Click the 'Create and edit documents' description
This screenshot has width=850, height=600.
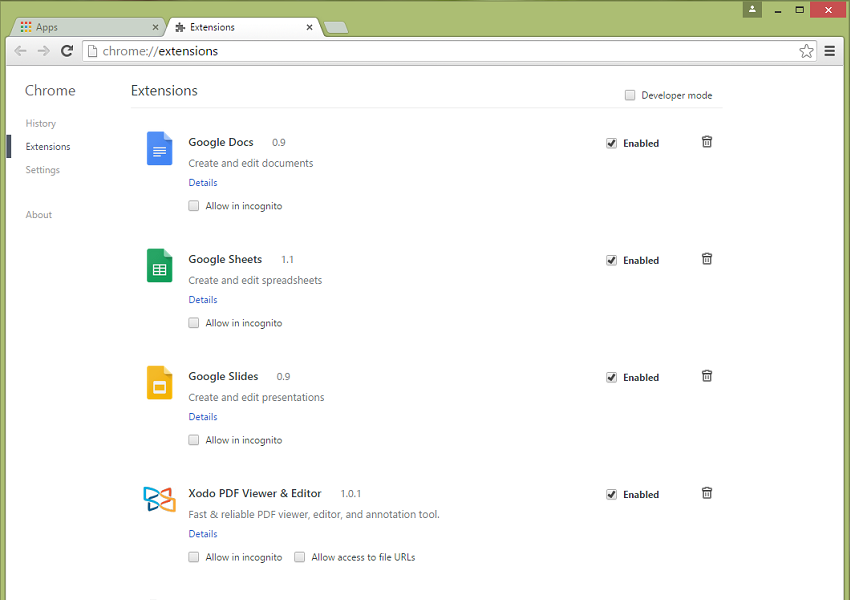point(251,163)
